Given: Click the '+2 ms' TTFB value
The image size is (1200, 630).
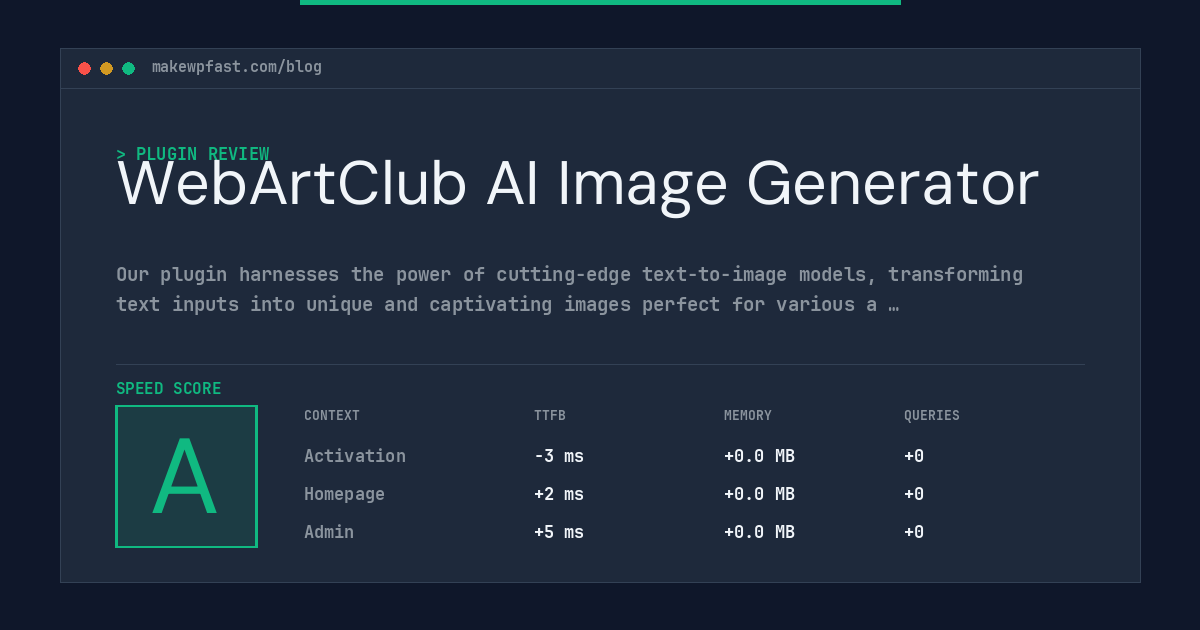Looking at the screenshot, I should (x=559, y=494).
